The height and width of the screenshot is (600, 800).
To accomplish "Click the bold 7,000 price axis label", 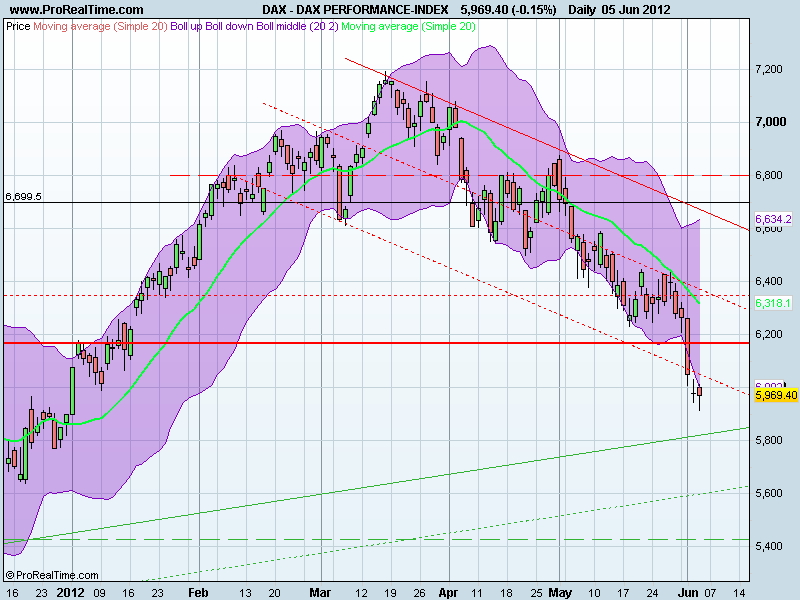I will (770, 122).
